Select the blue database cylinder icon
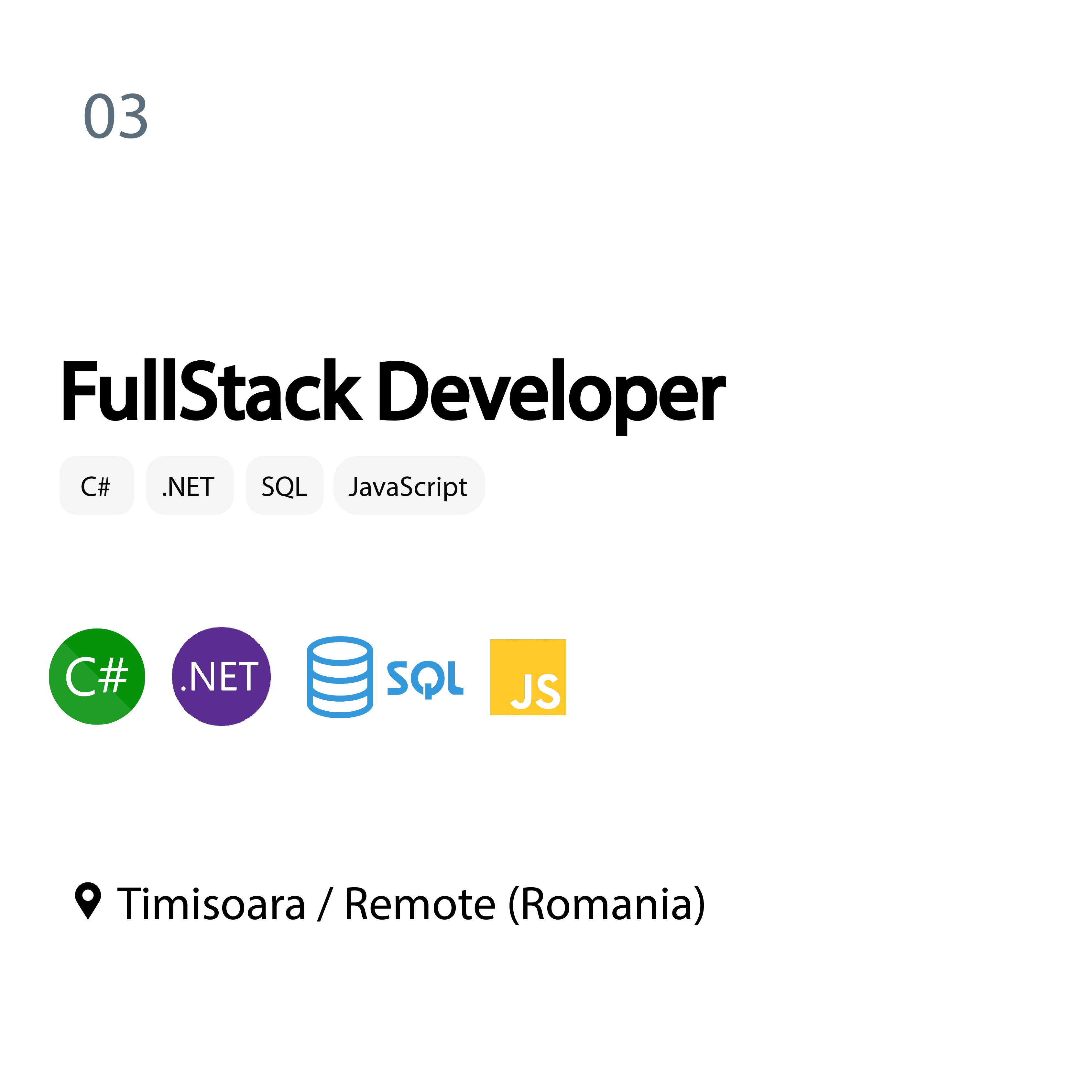The image size is (1092, 1092). tap(340, 677)
